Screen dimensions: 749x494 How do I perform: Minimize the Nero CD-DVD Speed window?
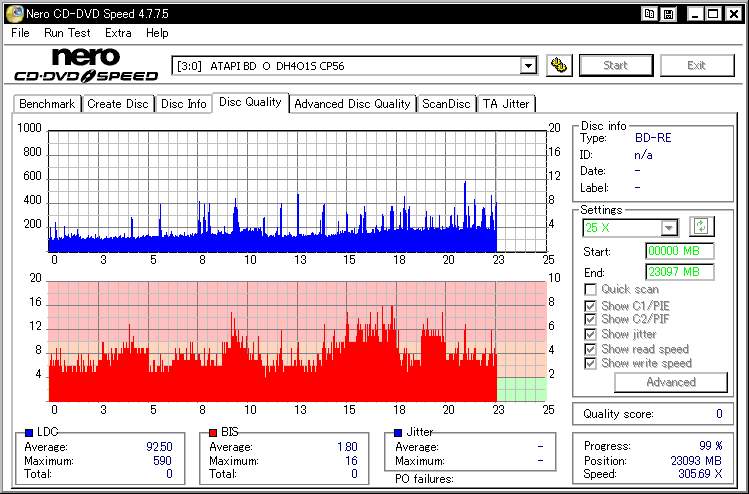pyautogui.click(x=695, y=14)
